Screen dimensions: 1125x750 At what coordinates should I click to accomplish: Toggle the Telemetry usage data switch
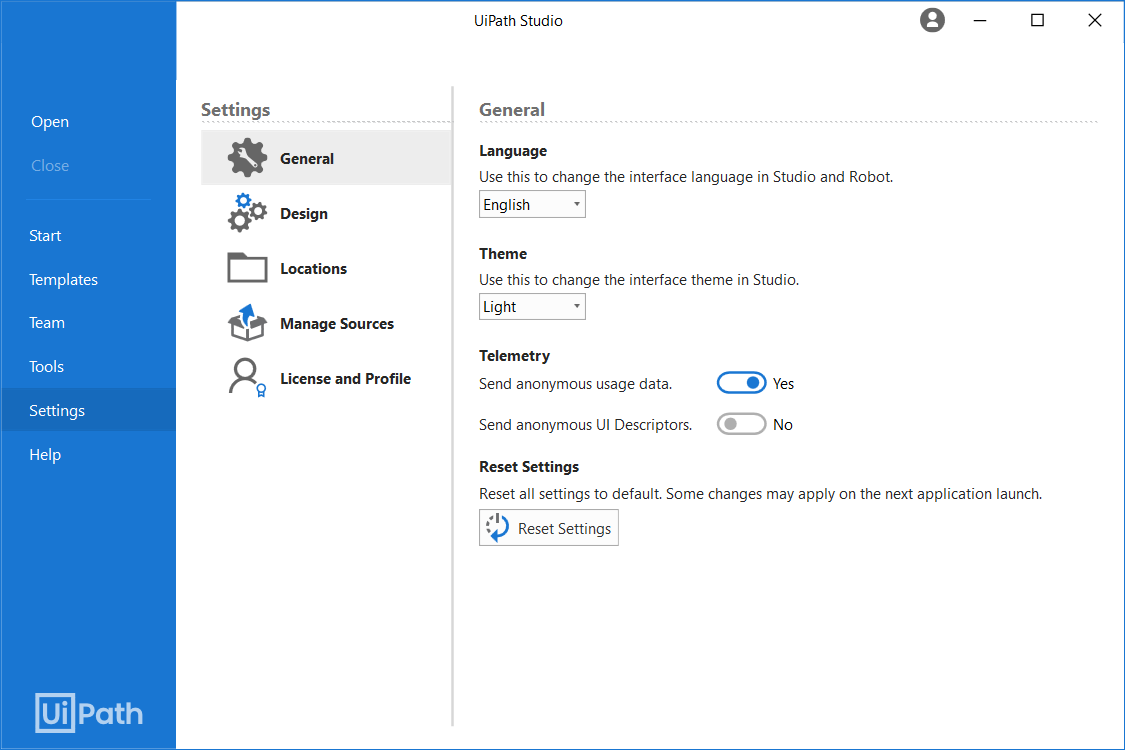741,382
